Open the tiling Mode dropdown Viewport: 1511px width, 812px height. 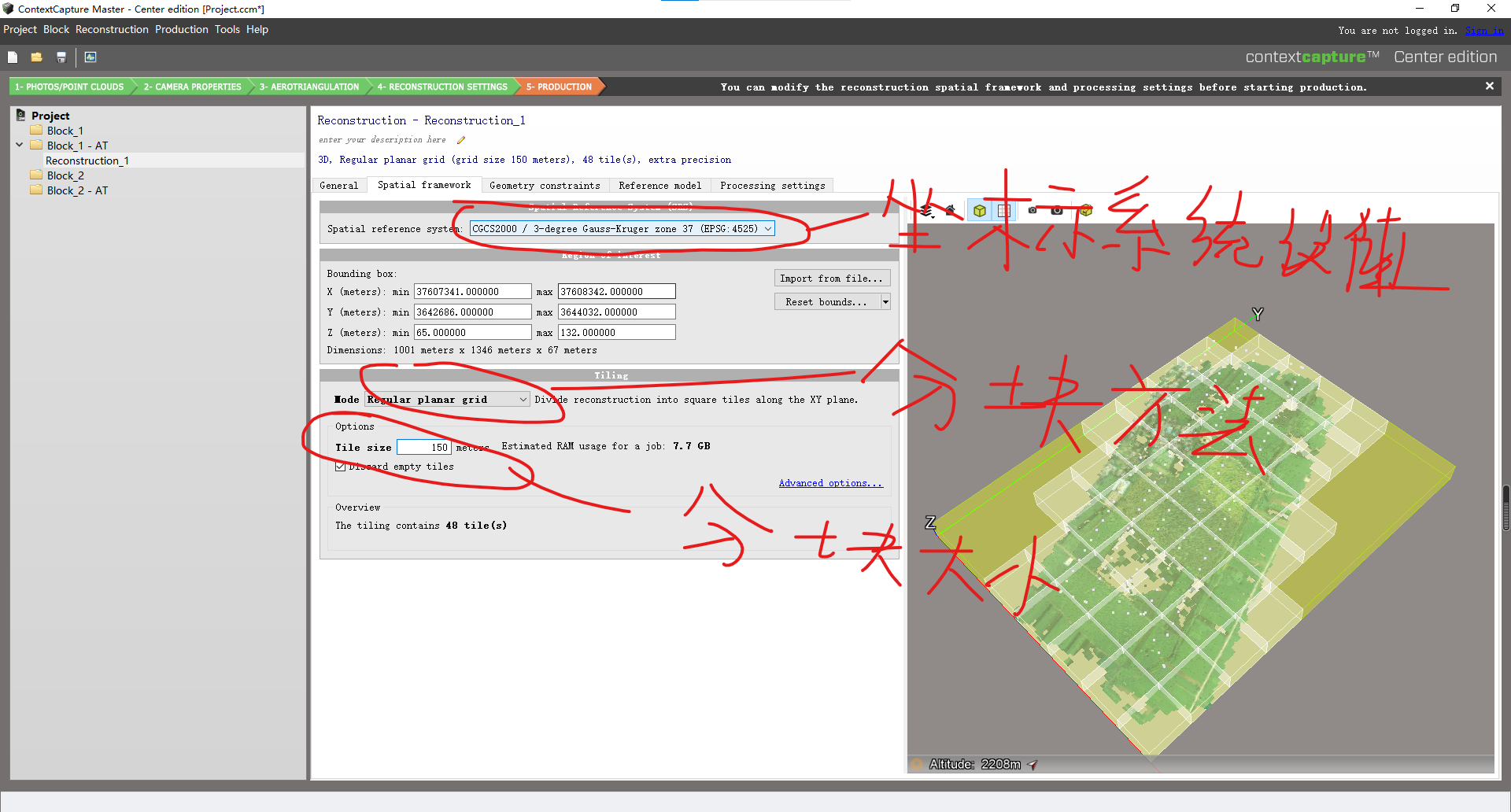[x=522, y=399]
